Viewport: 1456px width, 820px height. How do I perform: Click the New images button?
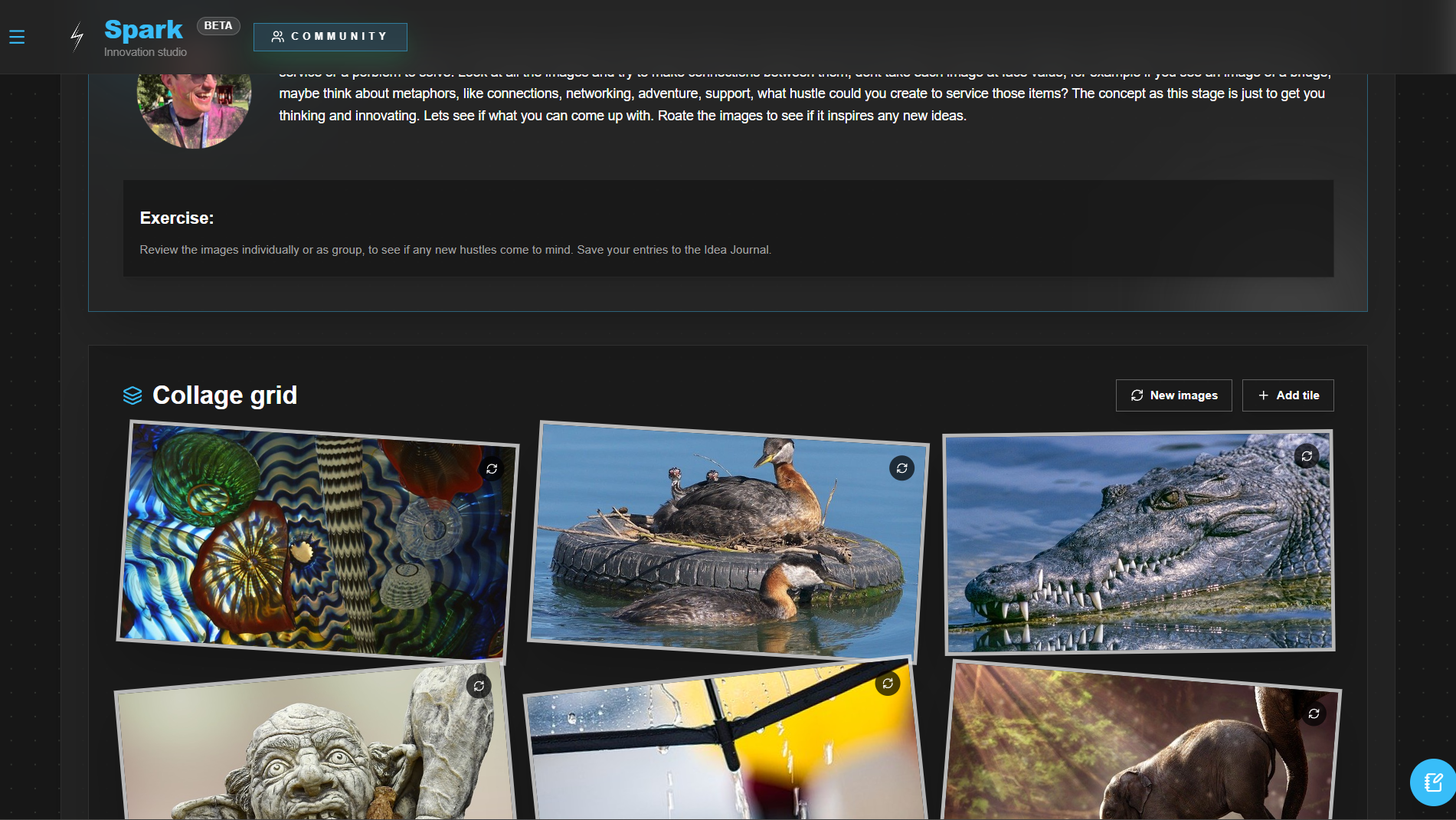click(1173, 395)
